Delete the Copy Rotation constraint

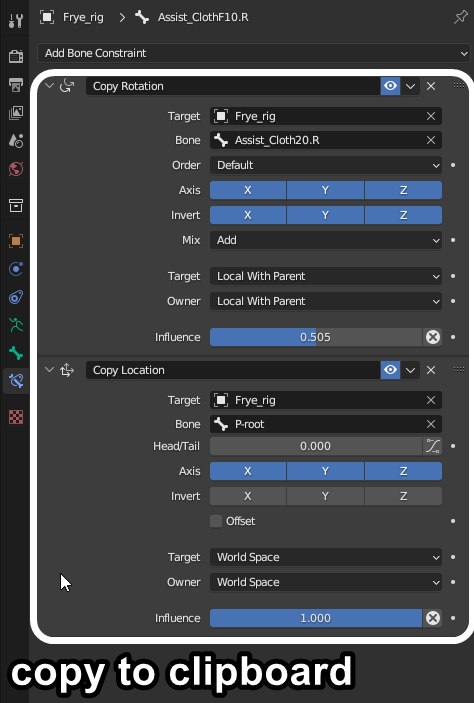tap(431, 86)
